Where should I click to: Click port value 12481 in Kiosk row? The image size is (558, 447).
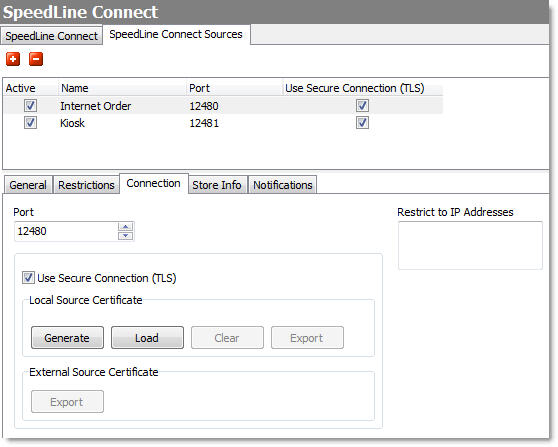coord(204,123)
